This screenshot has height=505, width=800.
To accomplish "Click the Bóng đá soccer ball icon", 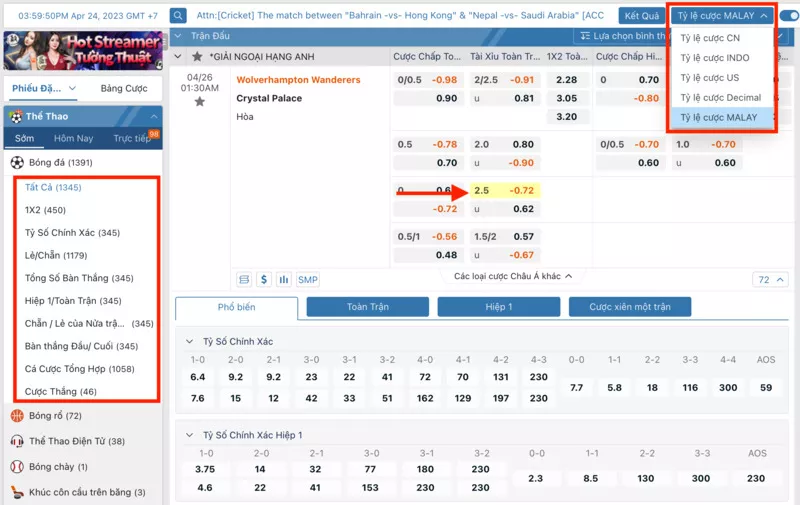I will click(17, 163).
